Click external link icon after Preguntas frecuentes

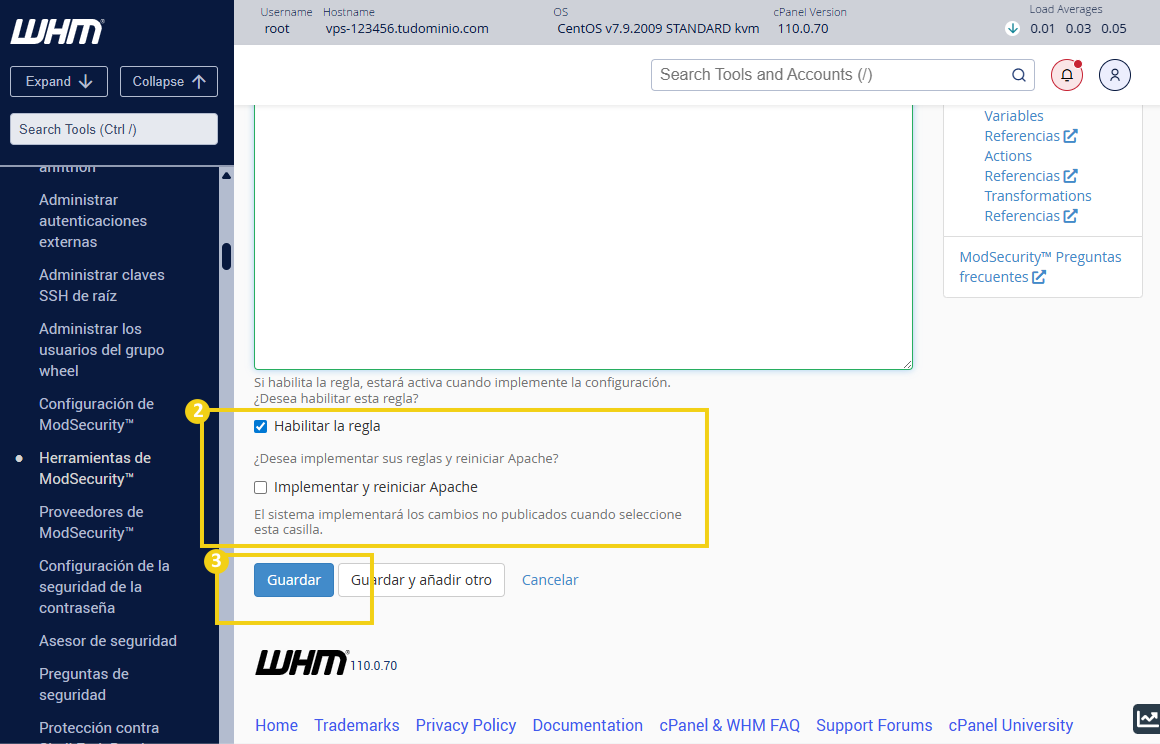click(x=1039, y=277)
